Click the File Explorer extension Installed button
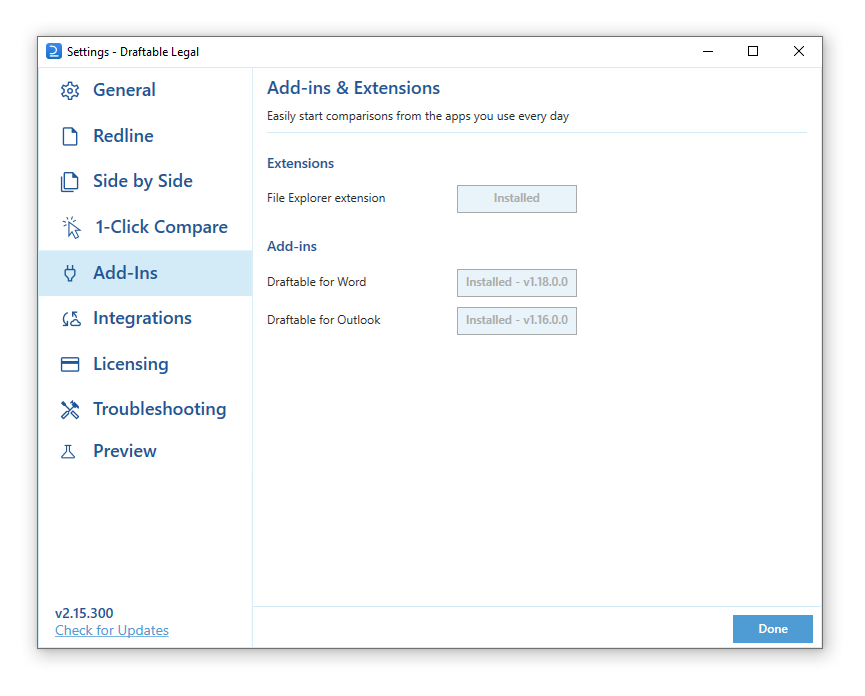865x696 pixels. point(516,199)
